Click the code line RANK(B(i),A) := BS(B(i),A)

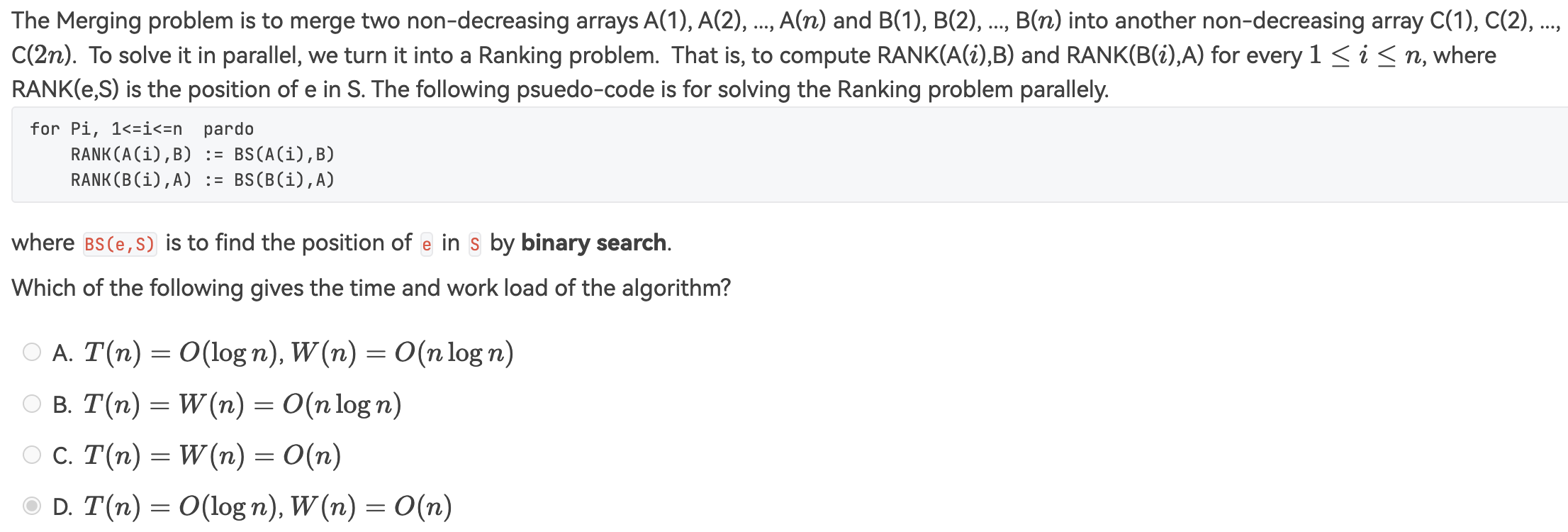coord(202,180)
